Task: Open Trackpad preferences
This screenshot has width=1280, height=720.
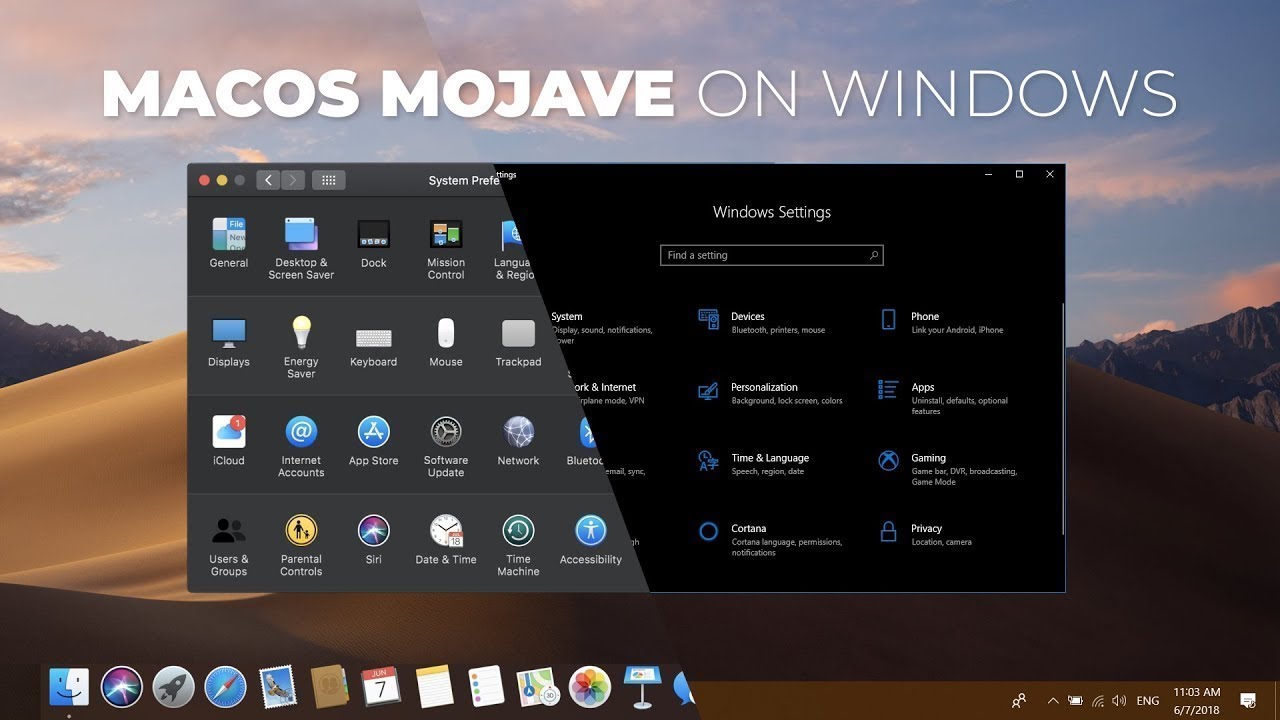Action: [518, 342]
